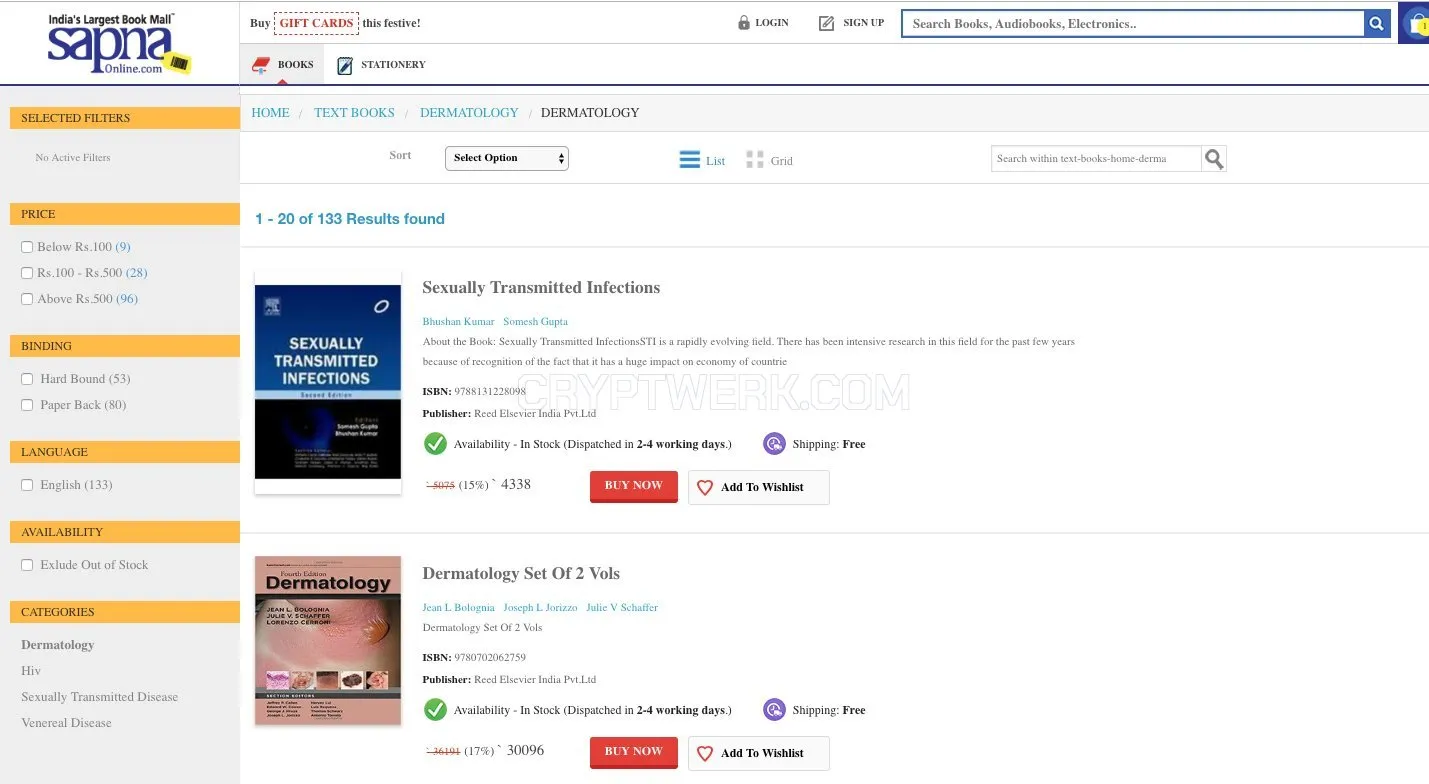Click search-within-category magnifier icon
The image size is (1429, 784).
point(1214,159)
